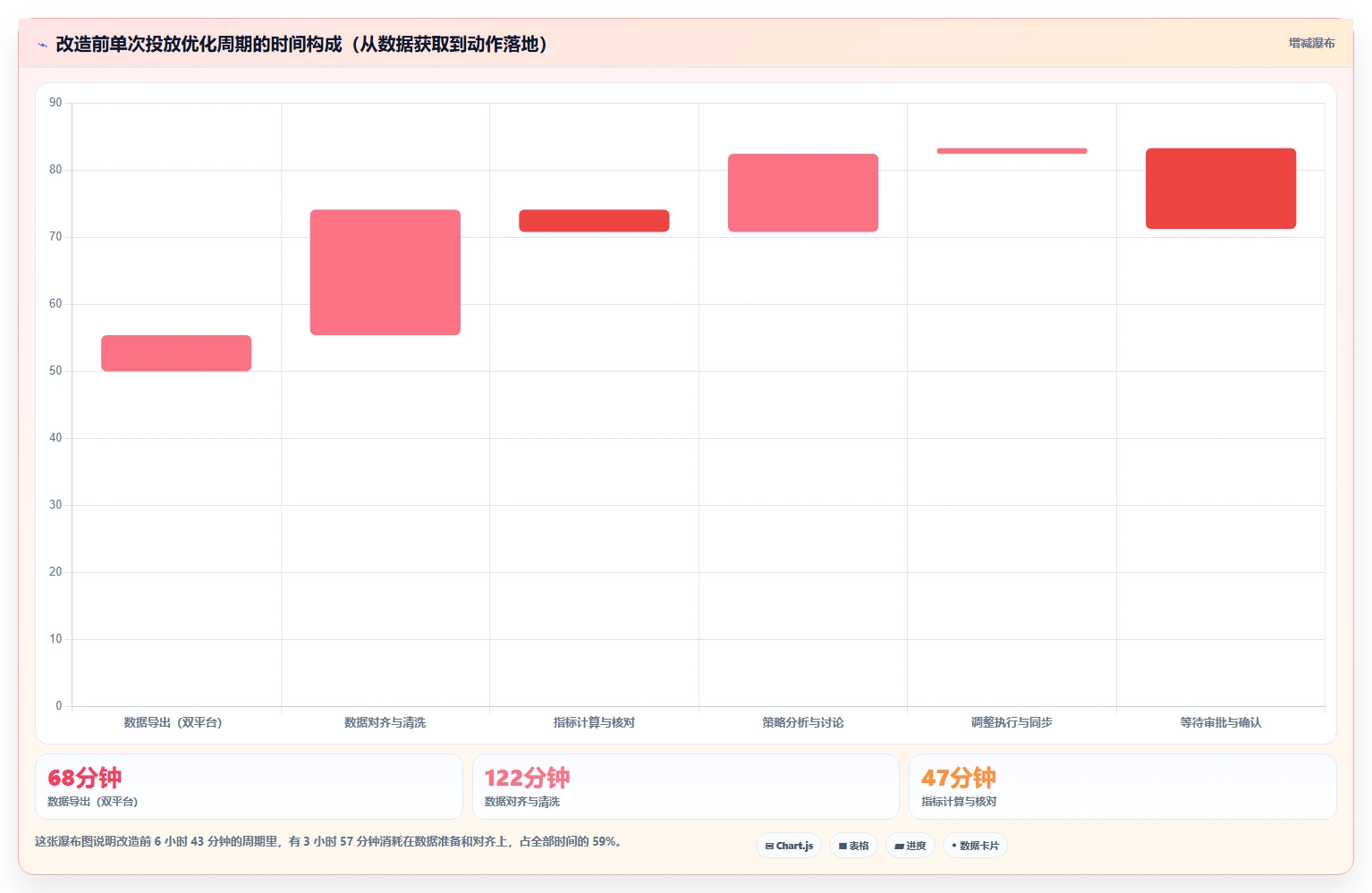Open the 122分钟 data card
Screen dimensions: 1372x893
685,787
